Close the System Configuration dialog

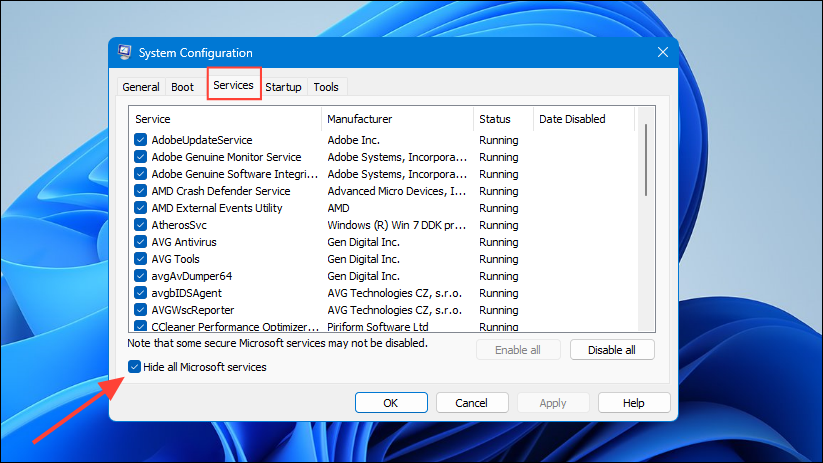click(x=663, y=52)
